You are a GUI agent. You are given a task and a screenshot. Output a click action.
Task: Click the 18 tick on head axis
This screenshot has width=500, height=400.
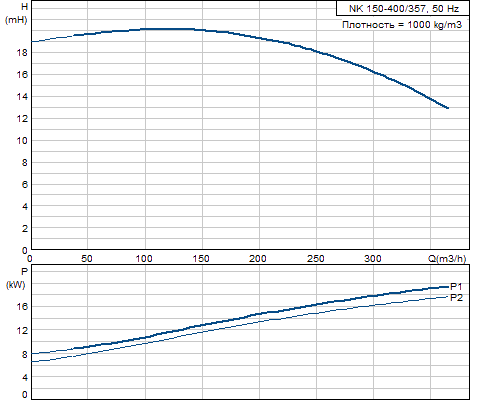coord(22,53)
